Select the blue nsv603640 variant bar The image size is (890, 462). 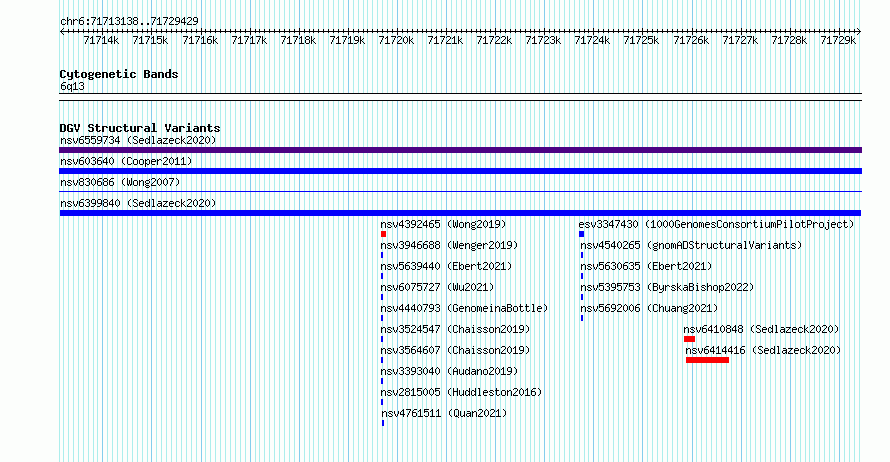tap(460, 171)
